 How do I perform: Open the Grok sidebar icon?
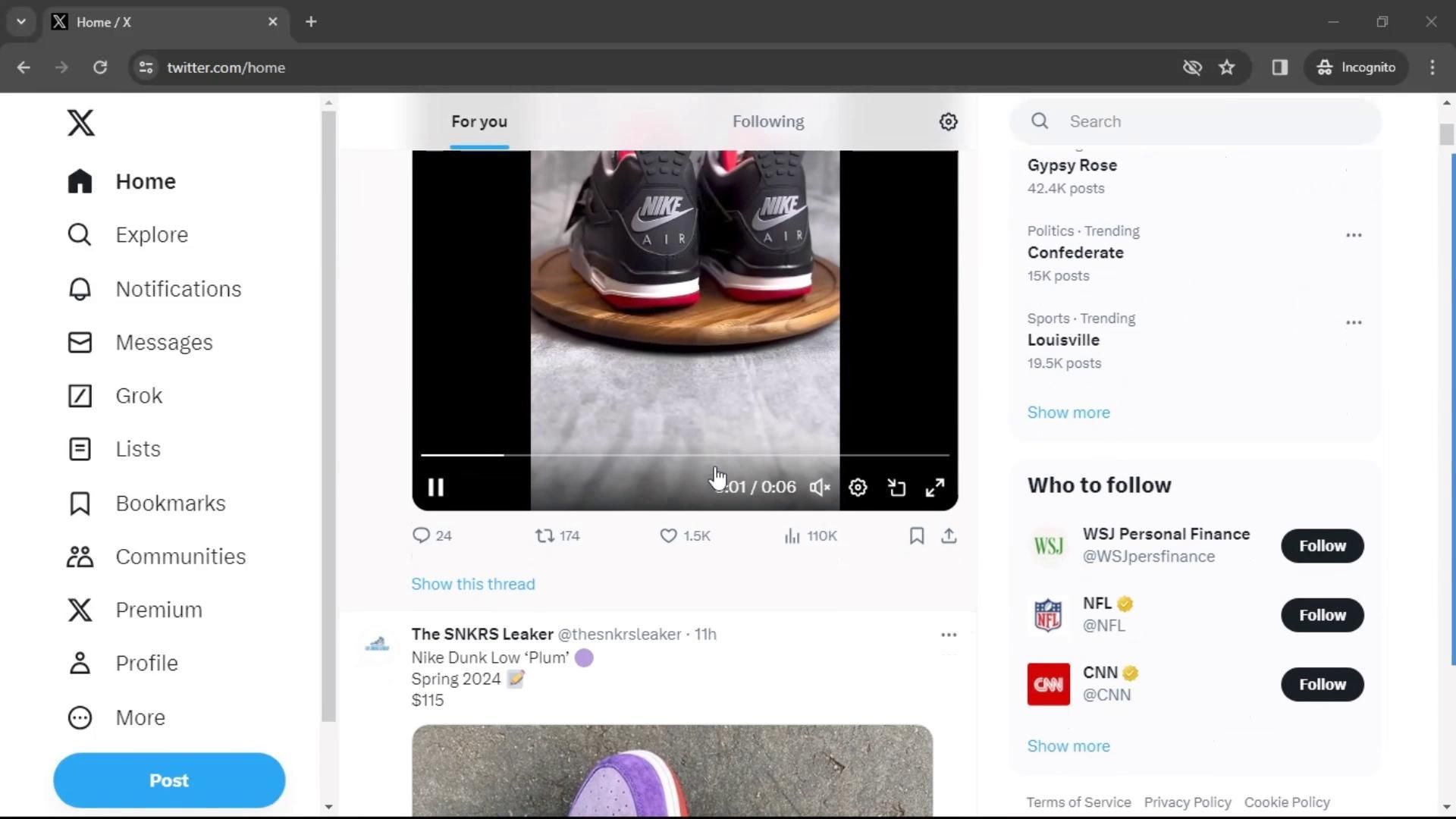point(80,396)
